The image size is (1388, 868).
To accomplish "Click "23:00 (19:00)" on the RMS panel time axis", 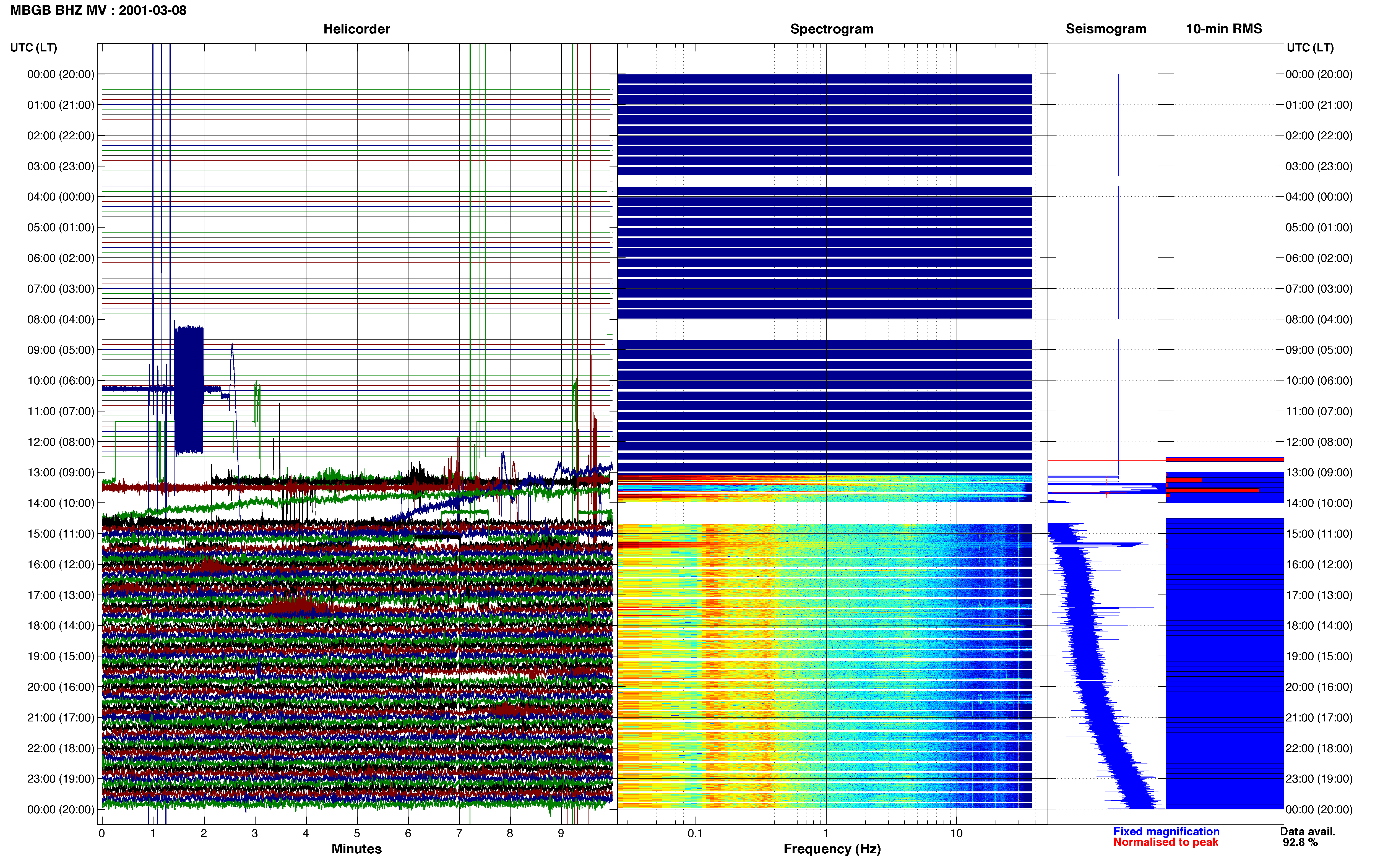I will pos(1319,778).
